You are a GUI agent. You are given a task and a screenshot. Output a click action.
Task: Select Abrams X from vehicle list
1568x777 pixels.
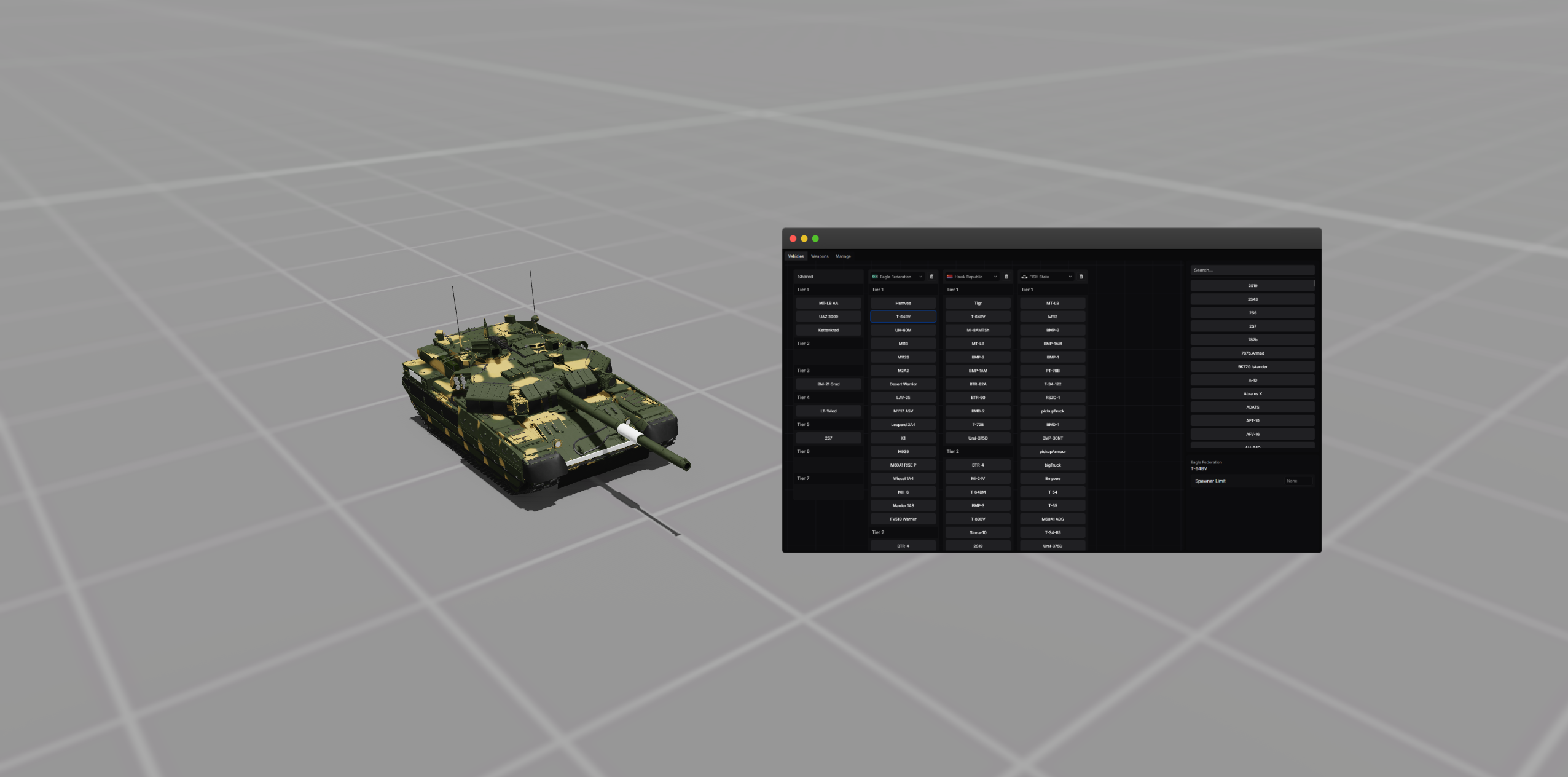click(1252, 394)
